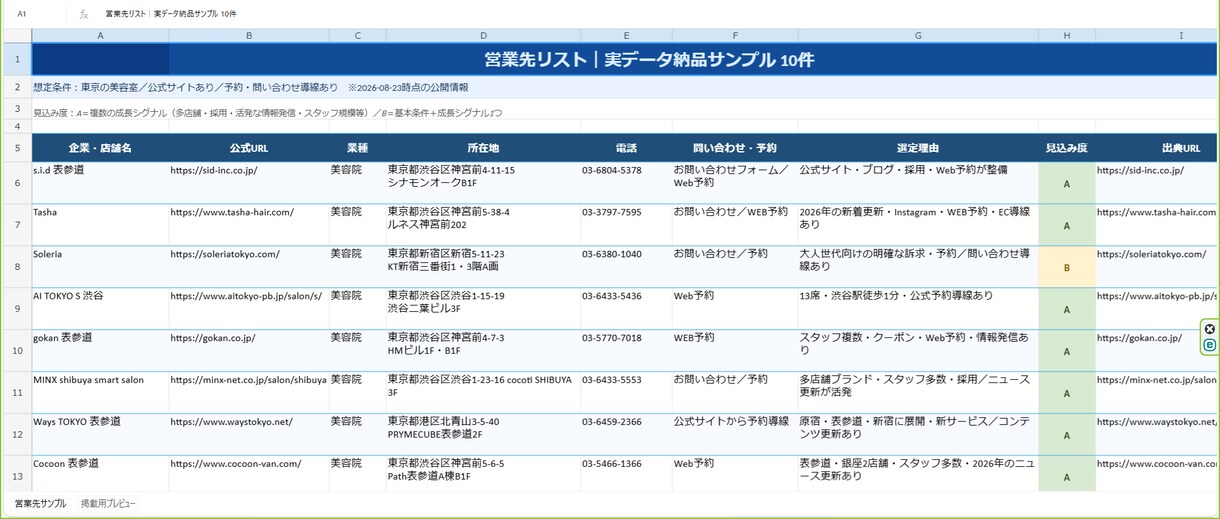Image resolution: width=1220 pixels, height=519 pixels.
Task: Click the fx function icon
Action: 84,15
